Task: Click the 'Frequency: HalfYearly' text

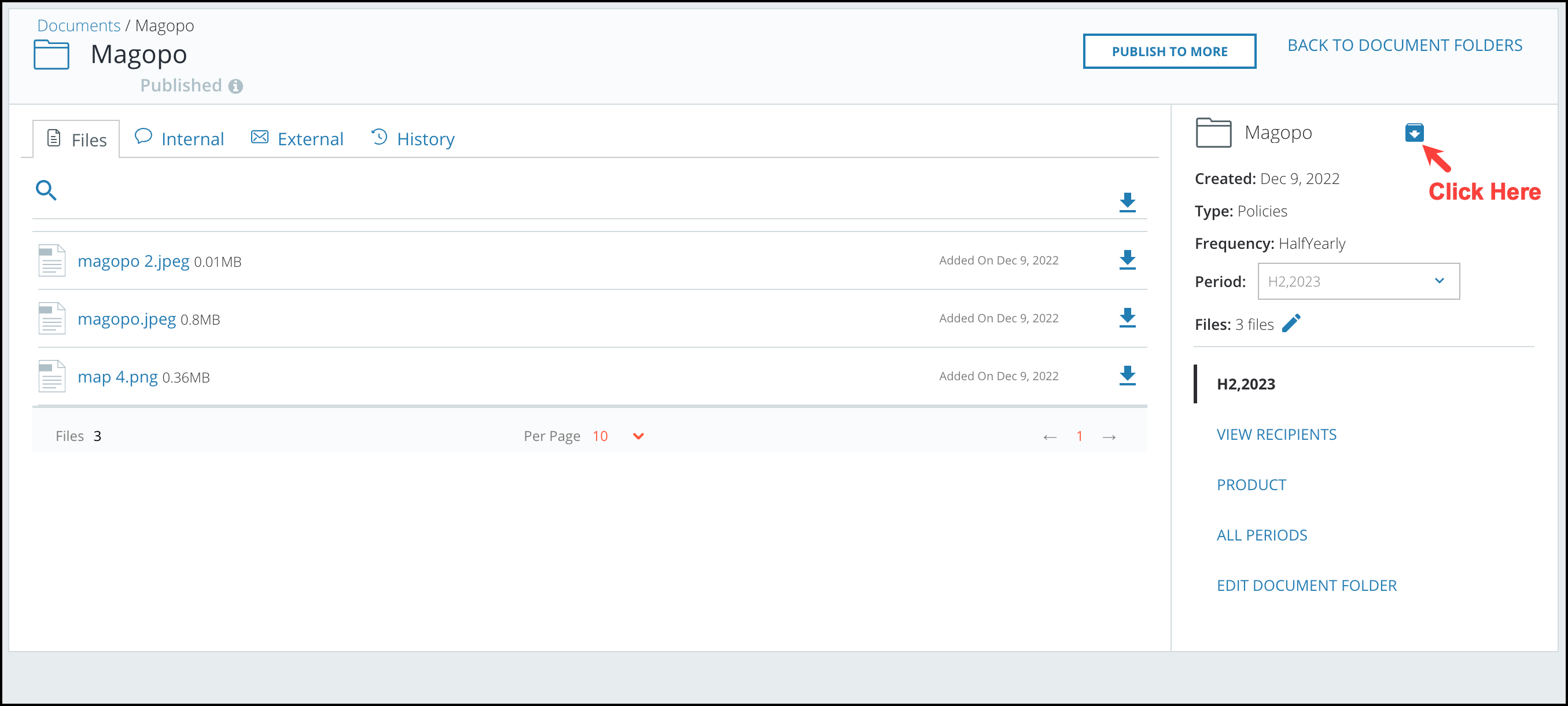Action: [x=1270, y=244]
